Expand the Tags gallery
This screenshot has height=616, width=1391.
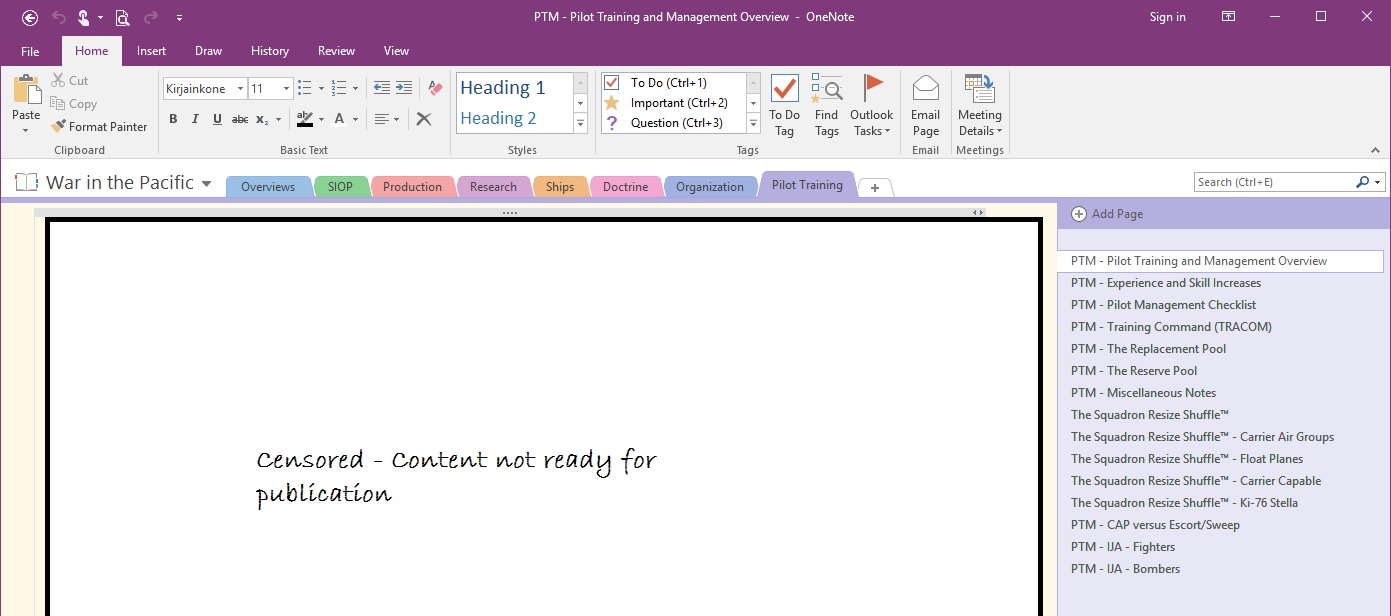point(754,123)
